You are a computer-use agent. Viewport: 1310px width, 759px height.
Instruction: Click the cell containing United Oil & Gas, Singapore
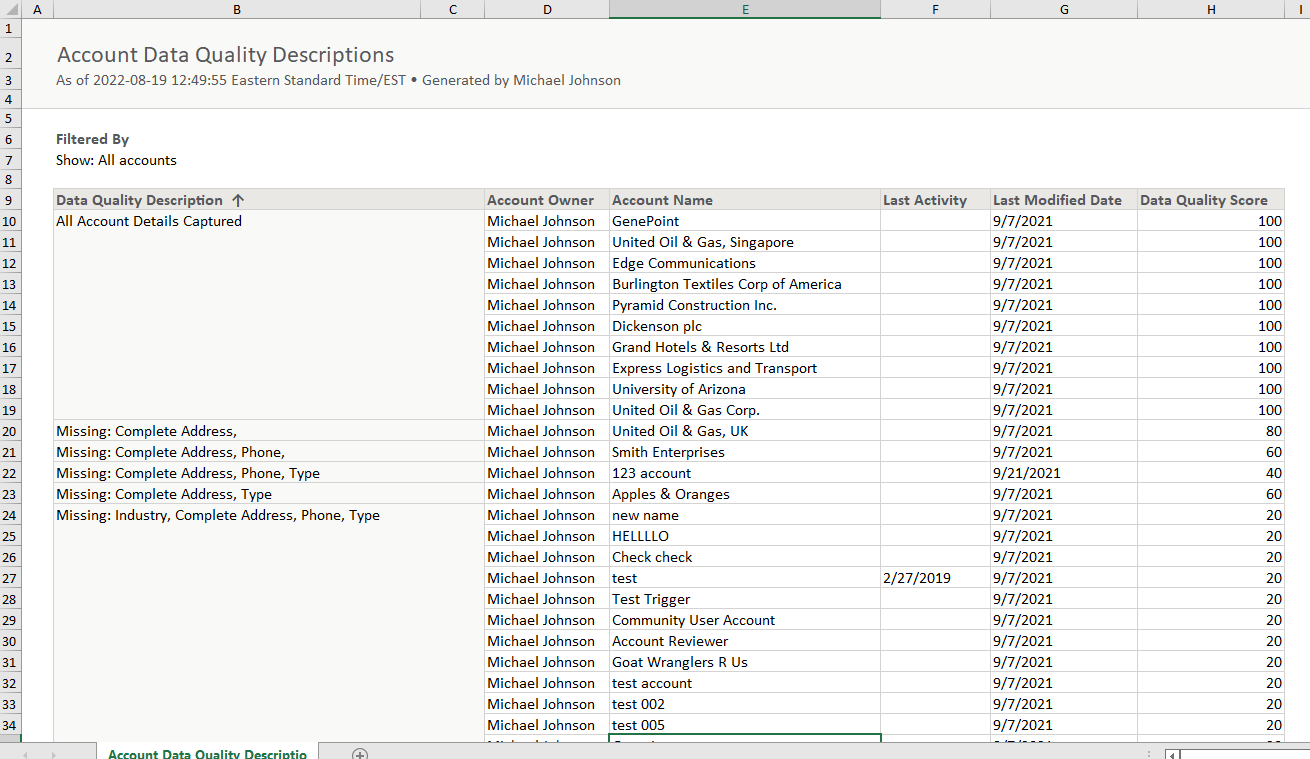tap(703, 241)
